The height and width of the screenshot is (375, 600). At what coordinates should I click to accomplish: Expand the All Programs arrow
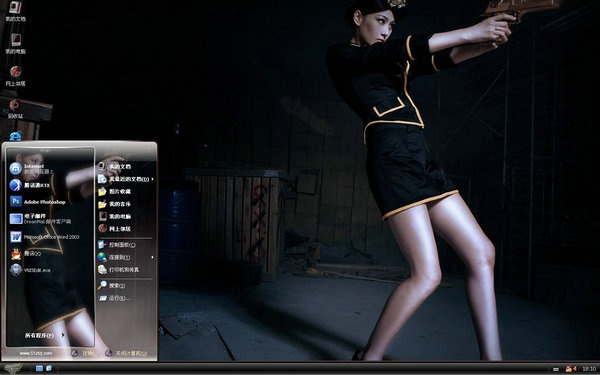[x=63, y=335]
